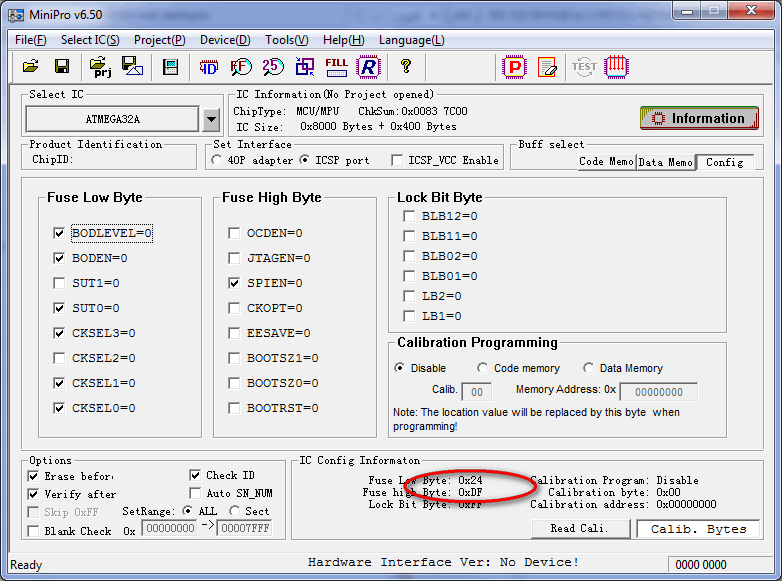Viewport: 782px width, 581px height.
Task: Select Code memory calibration radio option
Action: (x=483, y=368)
